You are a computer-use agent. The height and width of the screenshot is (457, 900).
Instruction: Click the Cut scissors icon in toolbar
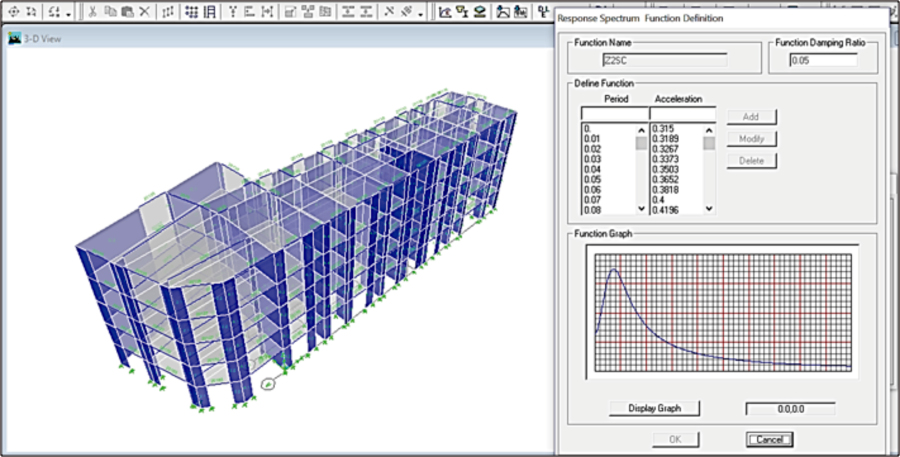coord(92,11)
